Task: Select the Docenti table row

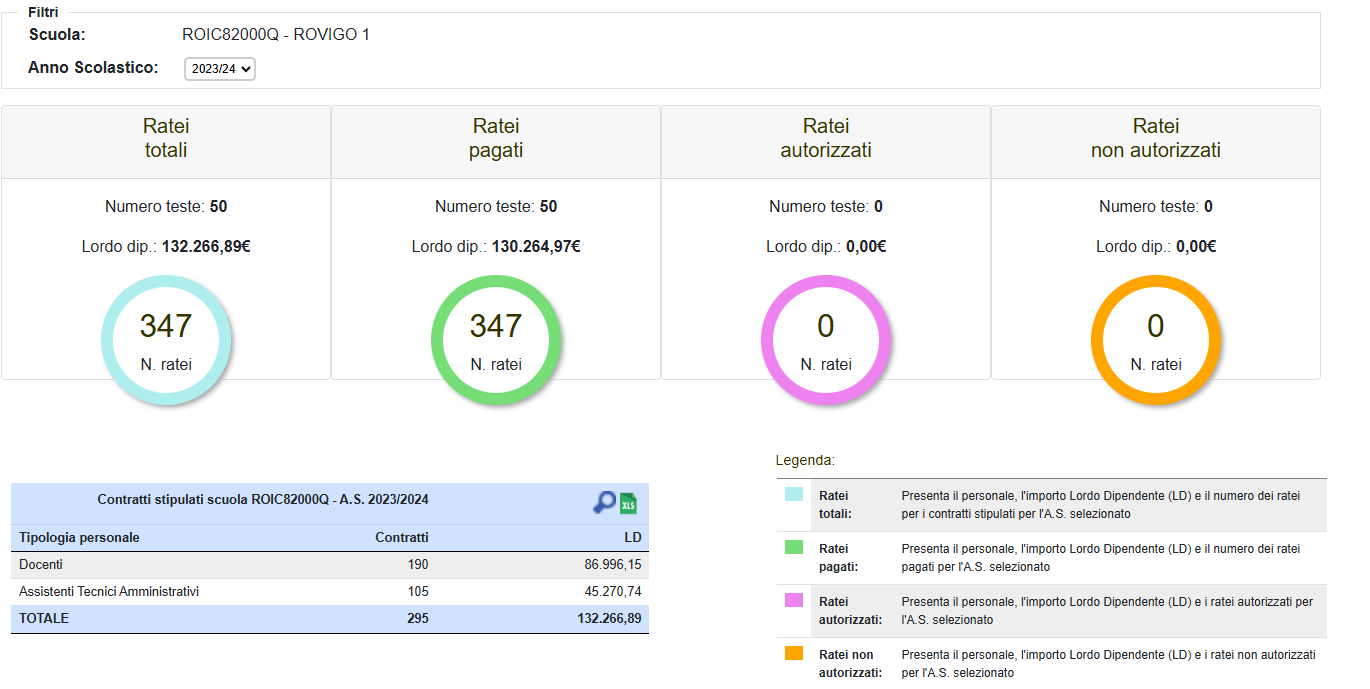Action: (330, 565)
